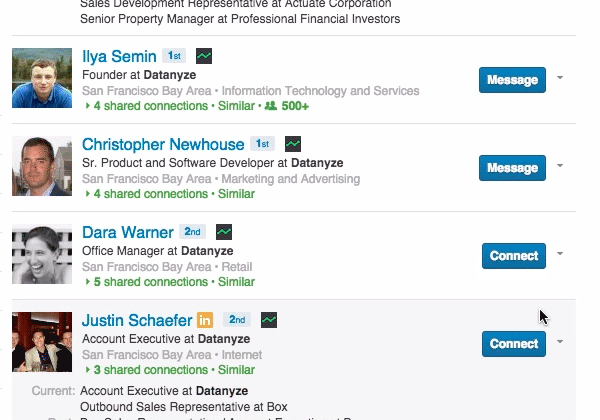Click Datanyze chart icon beside Dara Warner
This screenshot has height=420, width=600.
point(224,232)
